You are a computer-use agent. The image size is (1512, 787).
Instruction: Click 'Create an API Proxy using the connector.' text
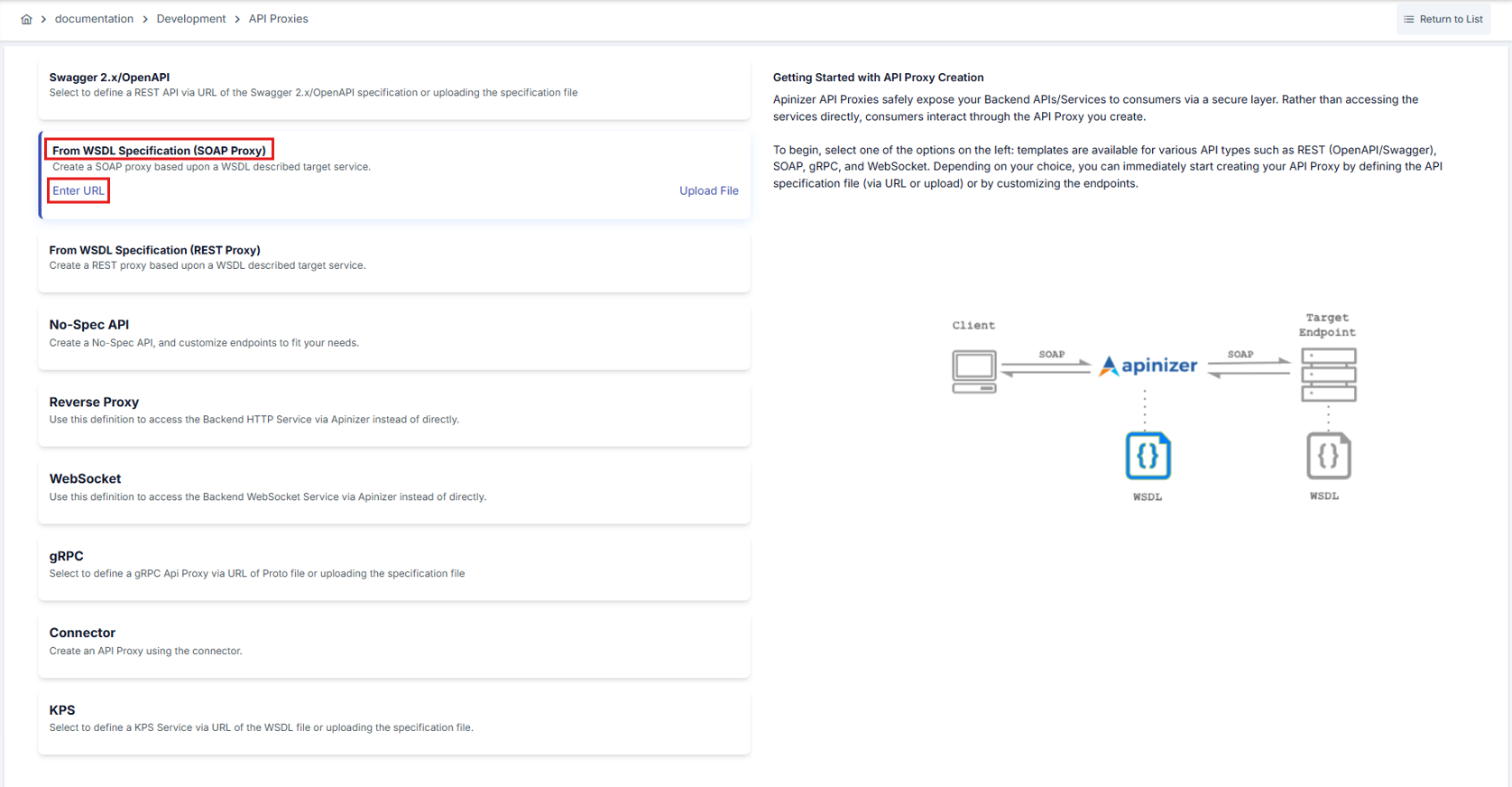145,651
